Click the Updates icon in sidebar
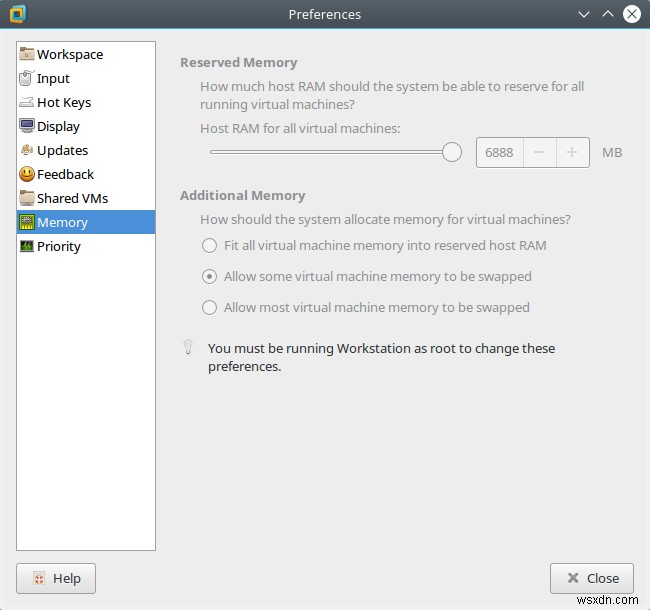Viewport: 650px width, 610px height. [27, 150]
